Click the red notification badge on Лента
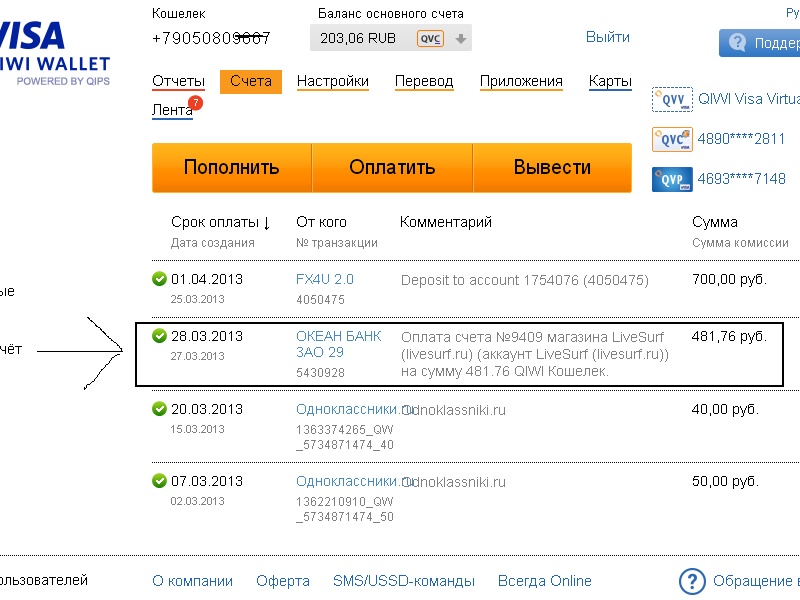Screen dimensions: 800x600 195,103
